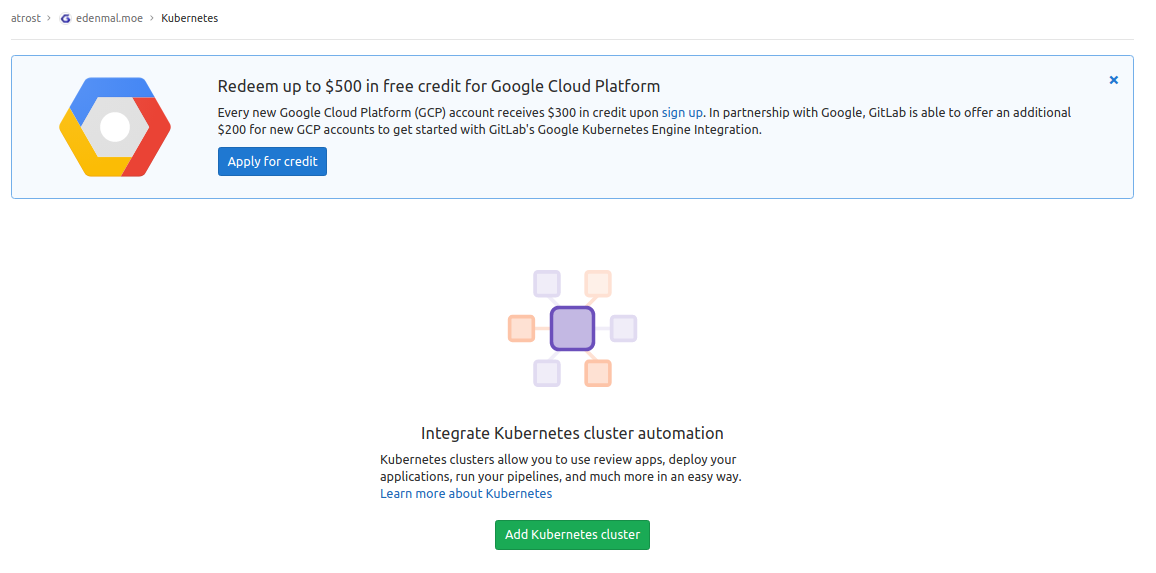Image resolution: width=1156 pixels, height=573 pixels.
Task: Open the Learn more about Kubernetes link
Action: 466,494
